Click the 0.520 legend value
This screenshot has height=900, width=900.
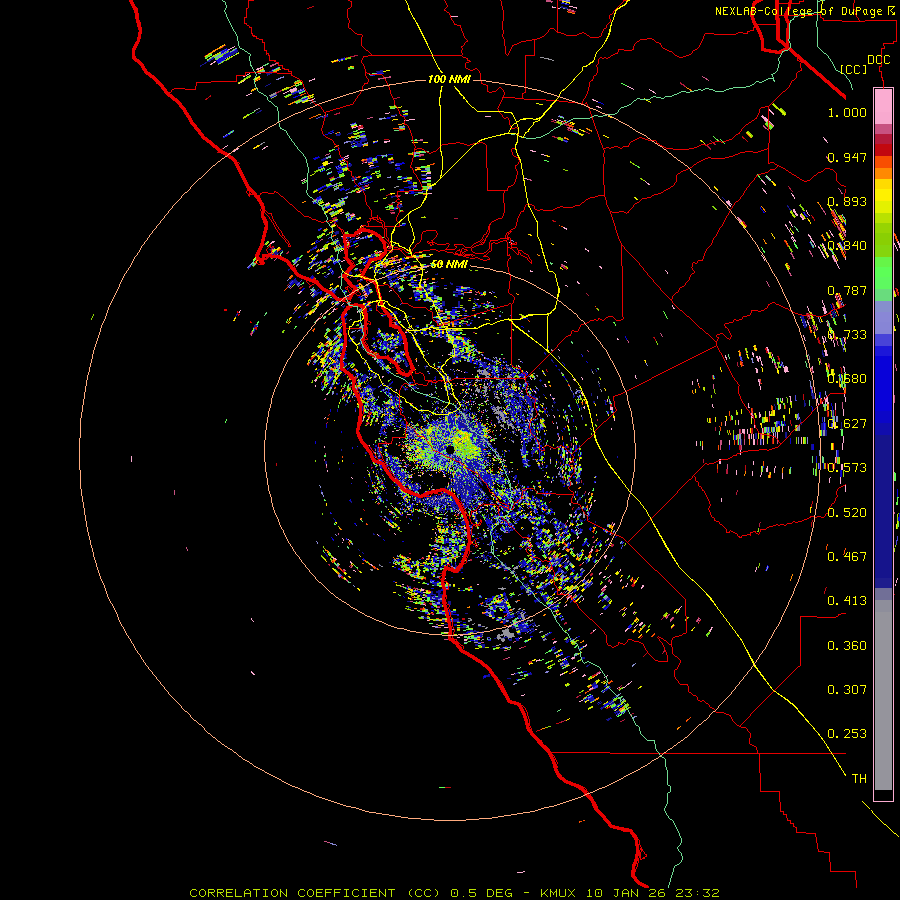(x=847, y=512)
